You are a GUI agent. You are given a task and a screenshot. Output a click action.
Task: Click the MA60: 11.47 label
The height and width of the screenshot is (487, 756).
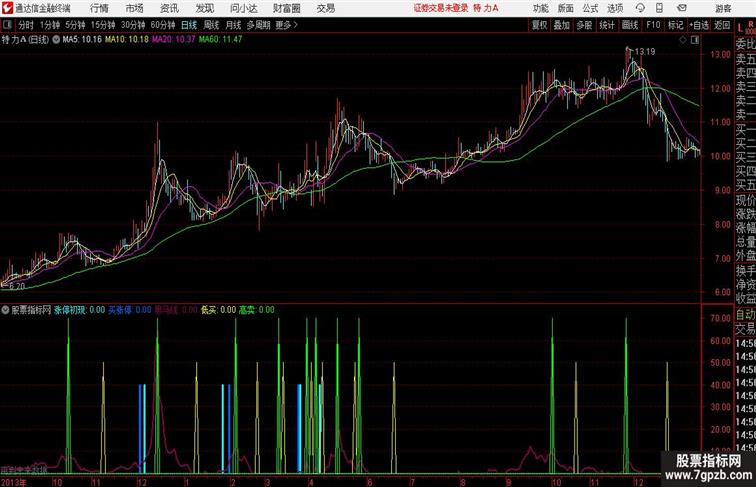pos(220,40)
